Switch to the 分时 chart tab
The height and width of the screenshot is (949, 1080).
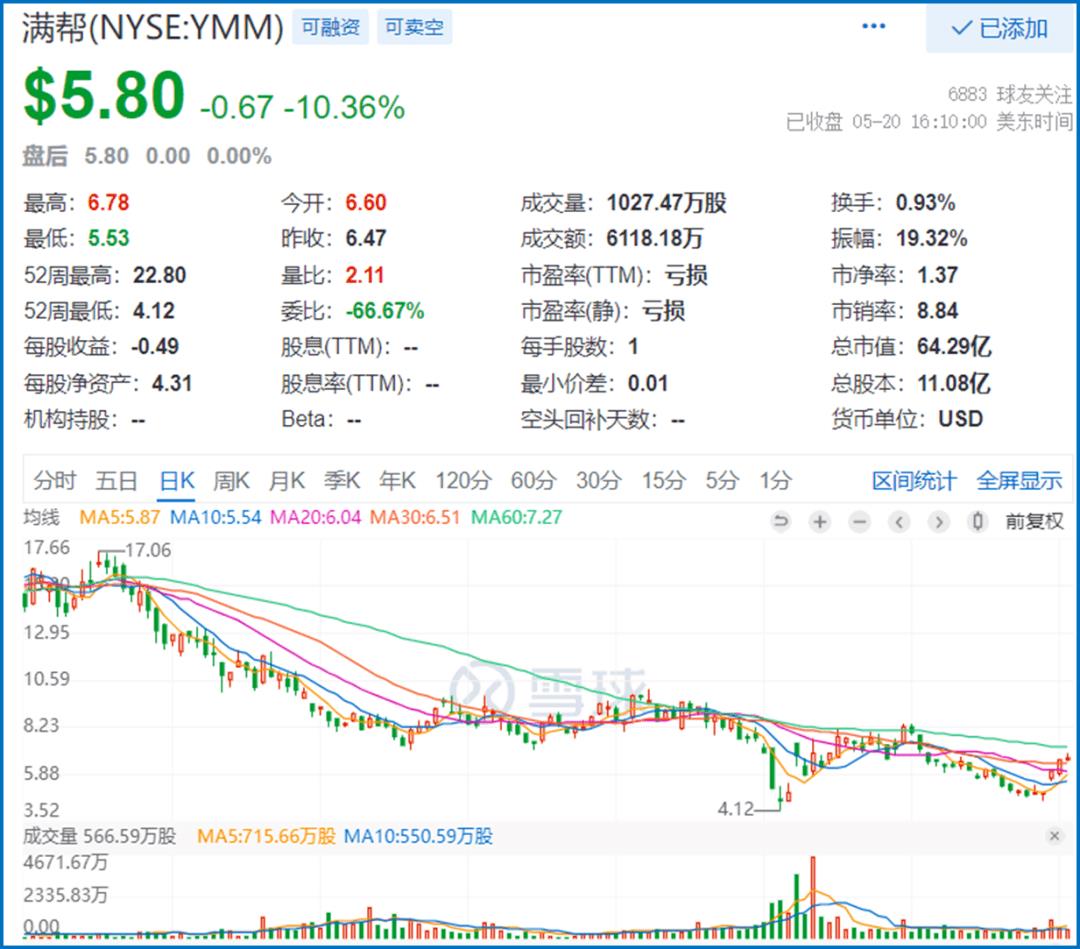pyautogui.click(x=54, y=480)
